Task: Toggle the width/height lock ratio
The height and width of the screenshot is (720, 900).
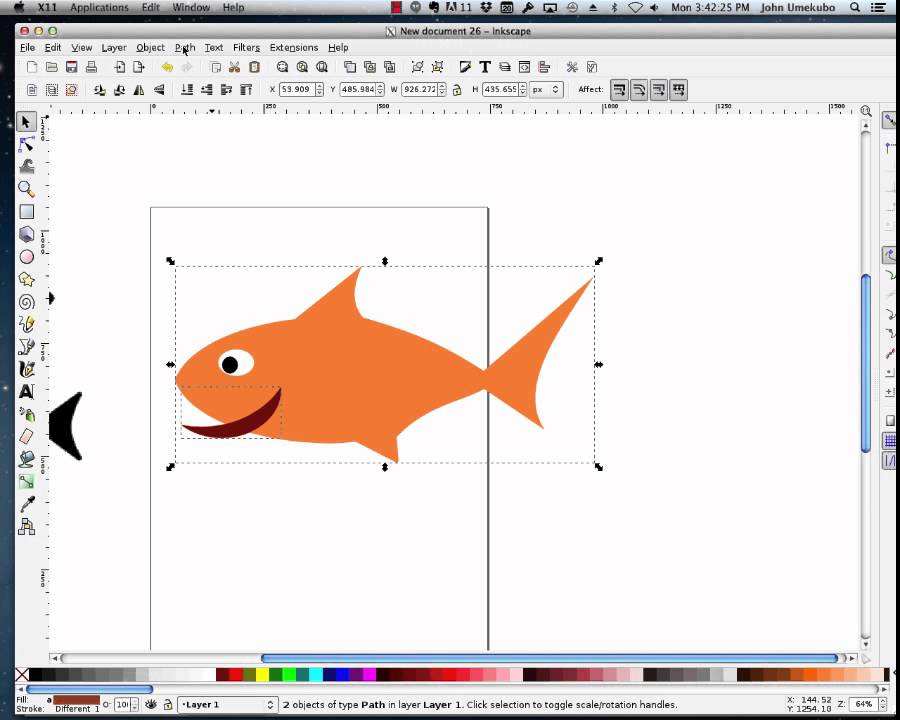Action: point(457,90)
